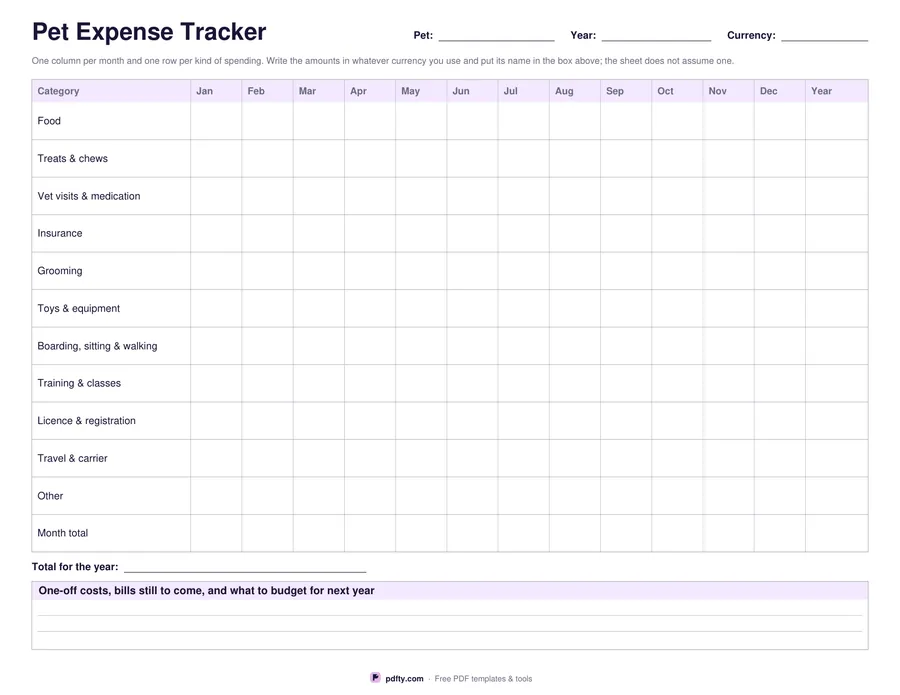Click the instruction sentence below the title

[383, 61]
